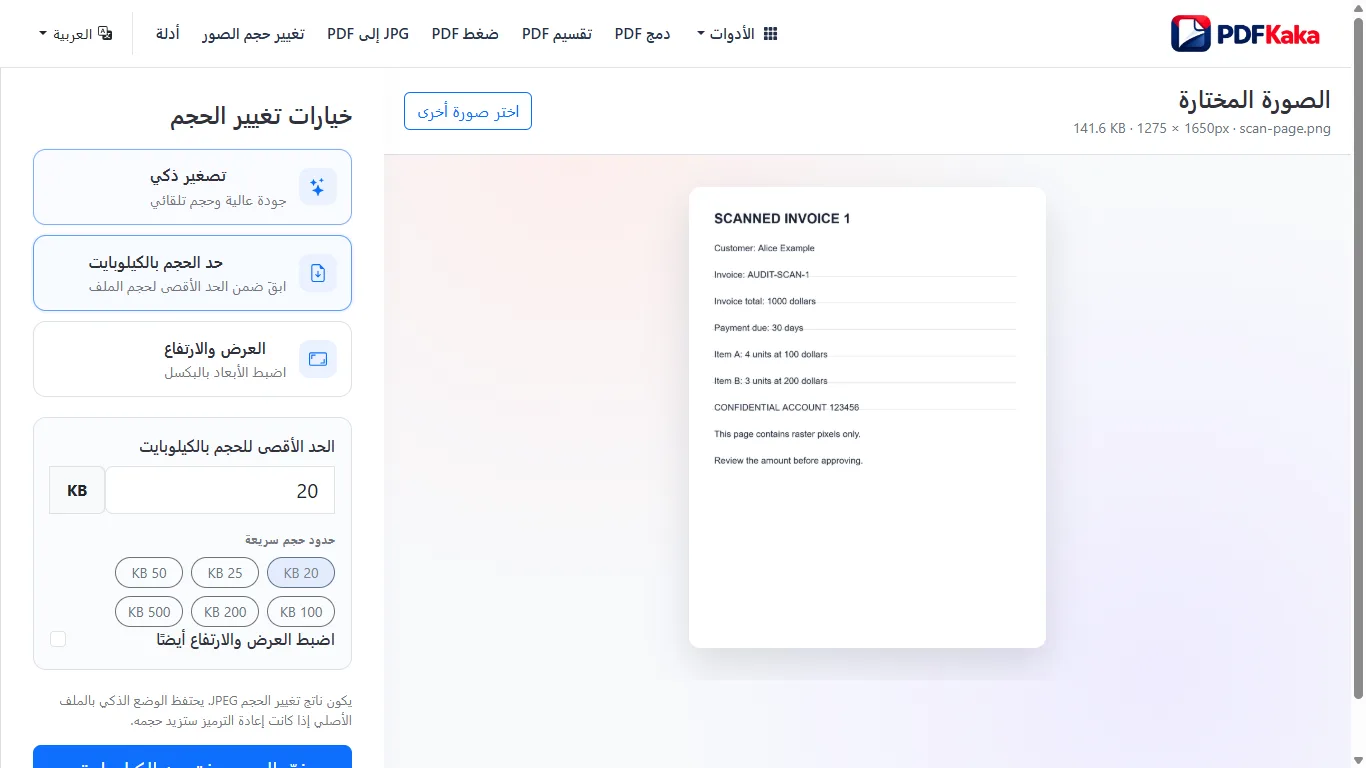Image resolution: width=1366 pixels, height=768 pixels.
Task: Choose the 20 KB quick limit
Action: coord(301,573)
